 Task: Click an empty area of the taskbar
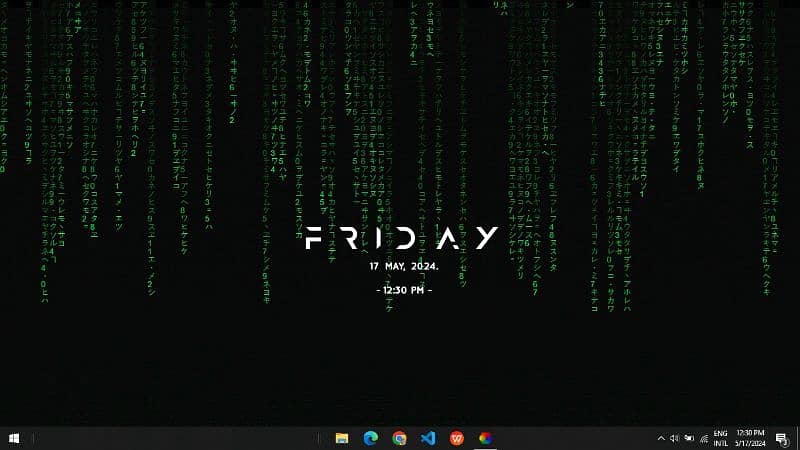pyautogui.click(x=200, y=438)
